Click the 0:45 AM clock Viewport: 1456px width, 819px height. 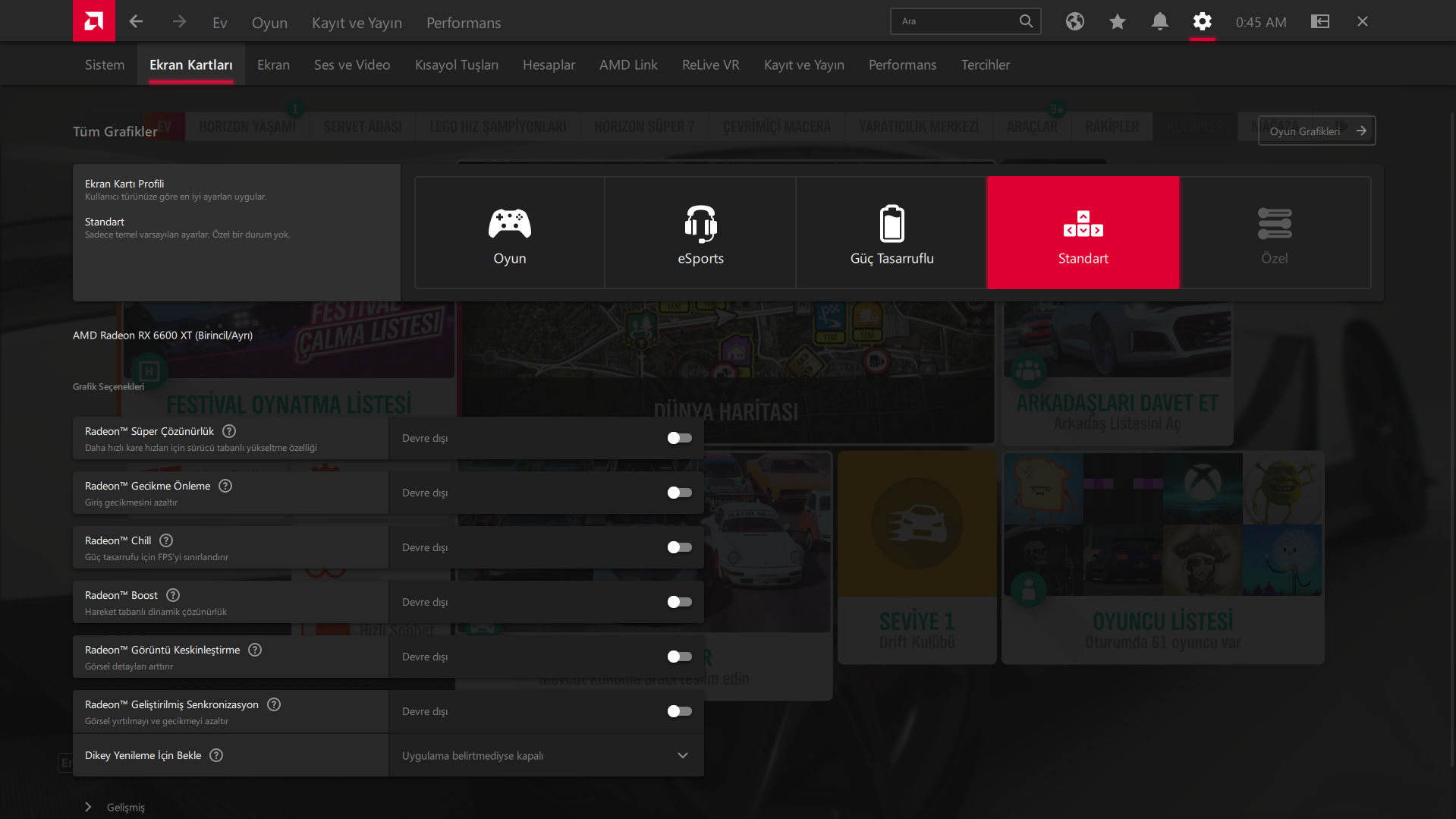[x=1261, y=22]
